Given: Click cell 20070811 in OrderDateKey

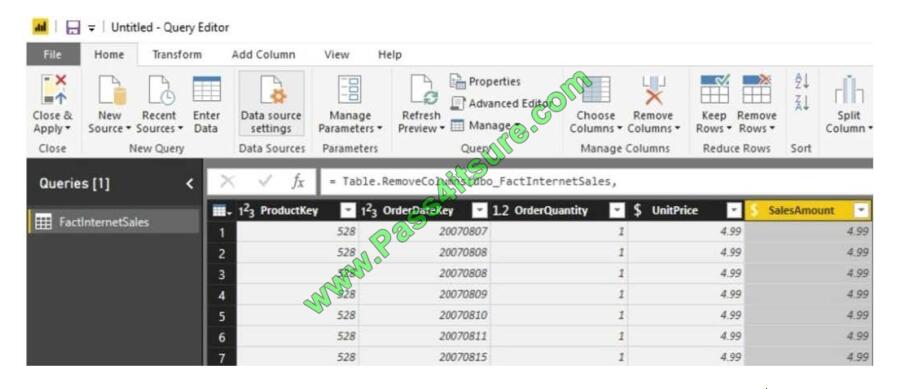Looking at the screenshot, I should point(424,337).
